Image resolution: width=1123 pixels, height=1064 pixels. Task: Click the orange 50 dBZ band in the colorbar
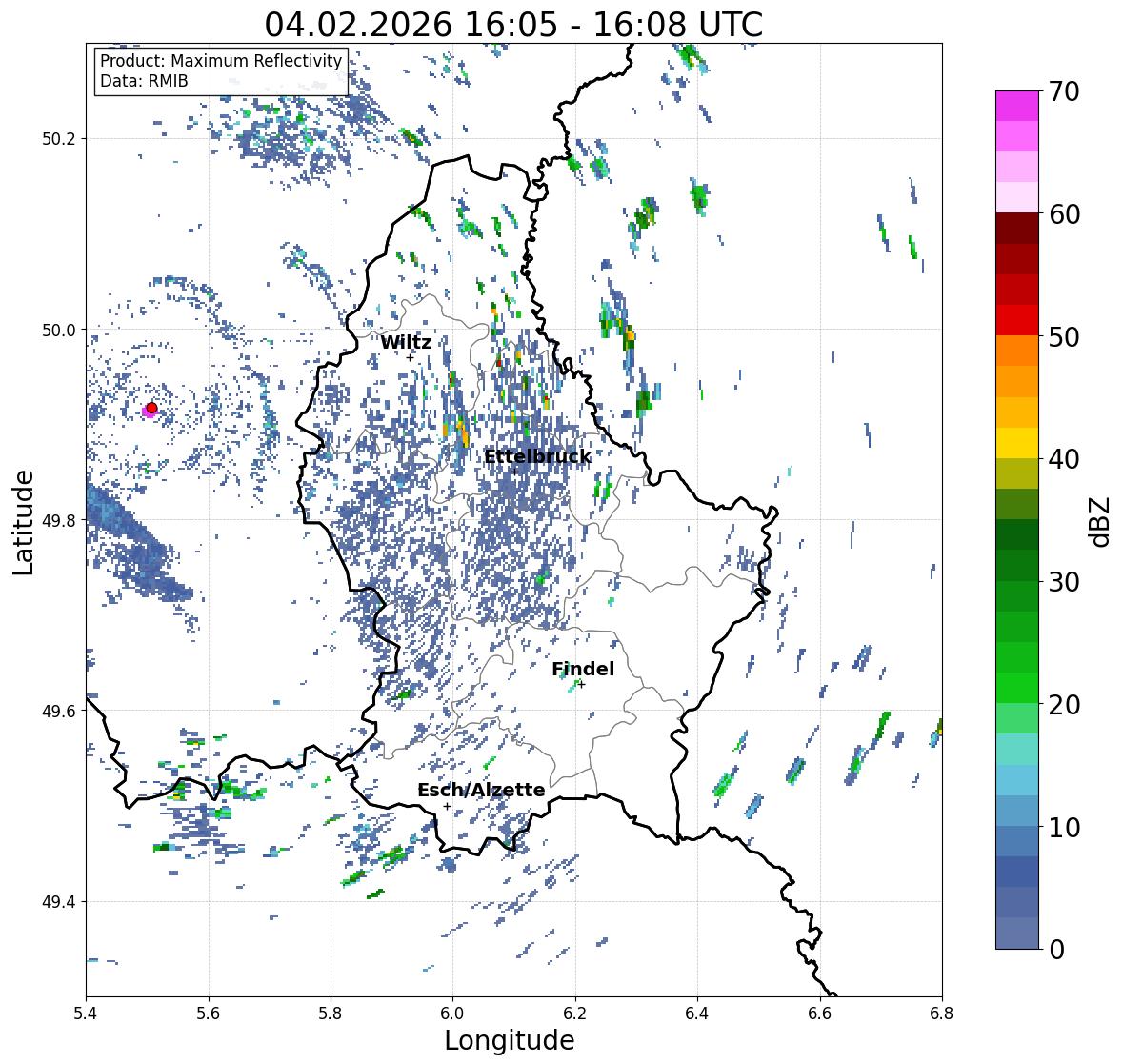point(1017,351)
